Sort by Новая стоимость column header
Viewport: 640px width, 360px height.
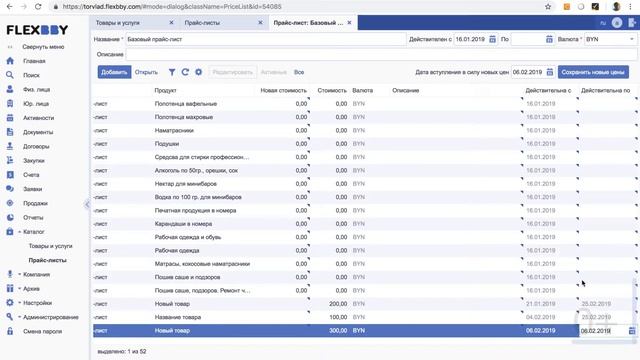pyautogui.click(x=283, y=91)
